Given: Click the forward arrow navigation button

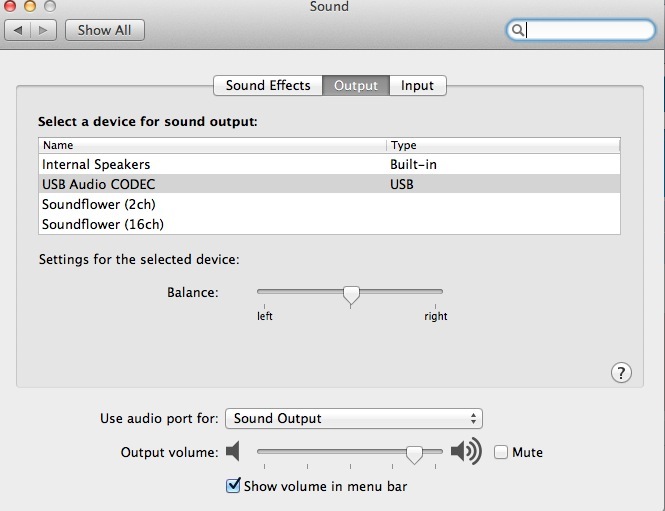Looking at the screenshot, I should 43,30.
